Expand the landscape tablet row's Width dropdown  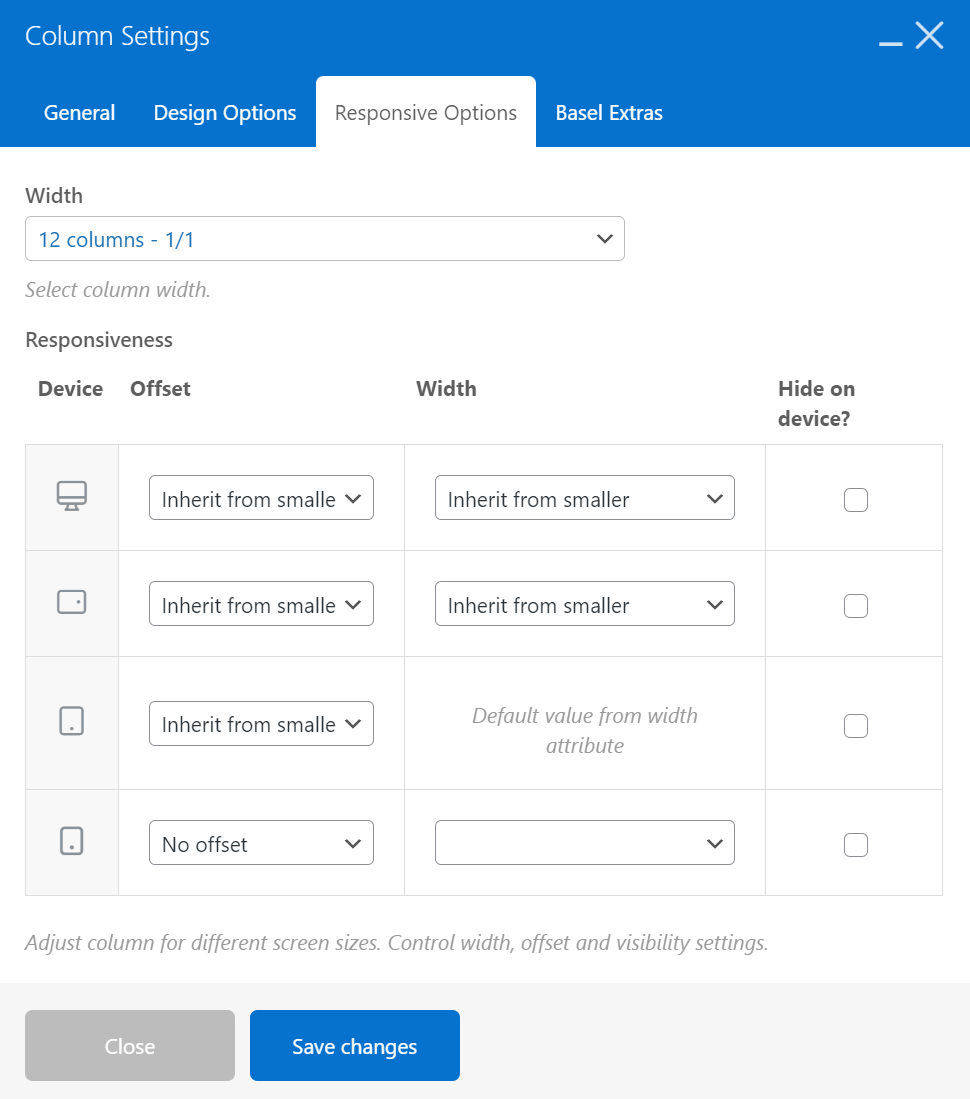click(x=584, y=604)
